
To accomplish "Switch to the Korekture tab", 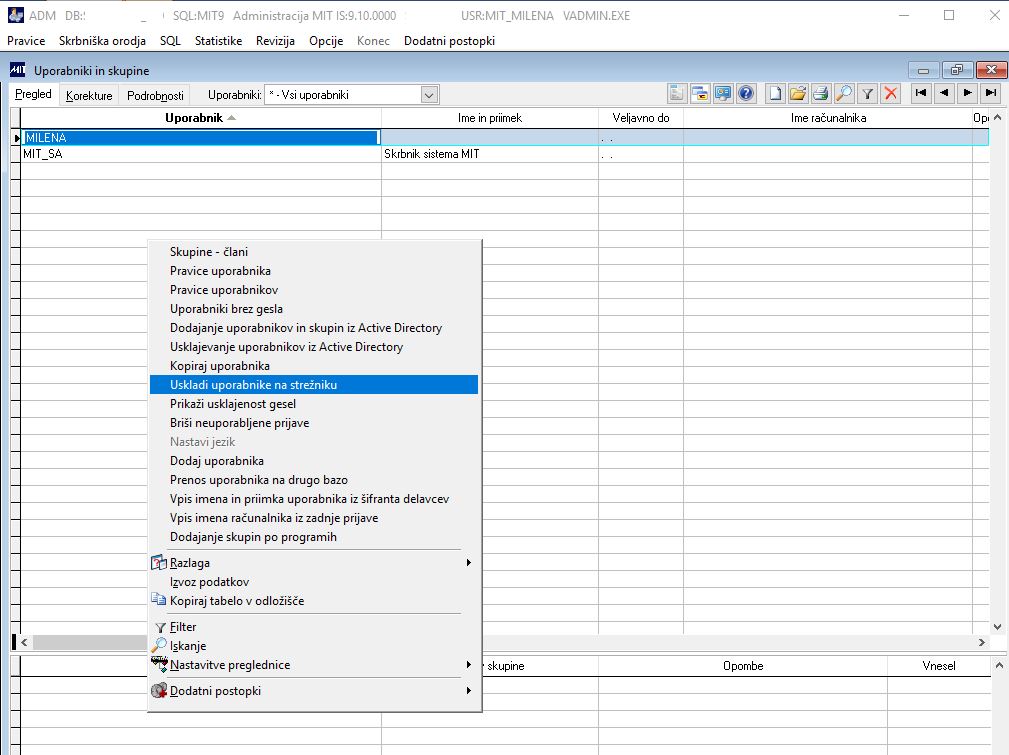I will click(89, 95).
